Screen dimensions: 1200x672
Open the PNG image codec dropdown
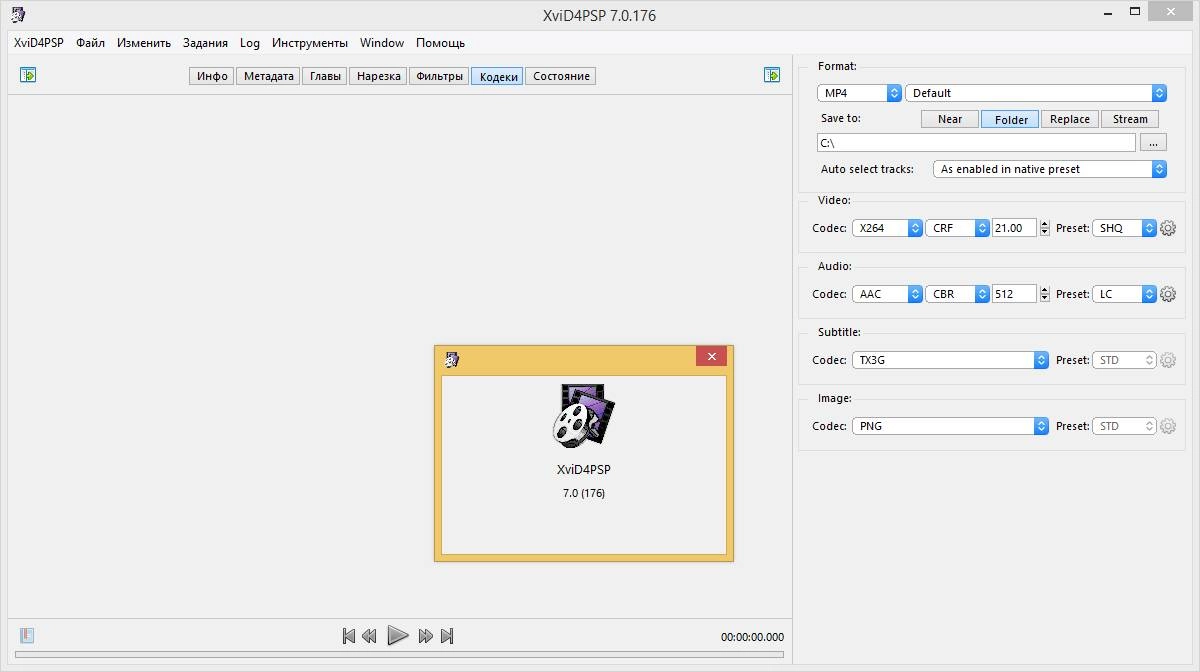click(x=950, y=426)
